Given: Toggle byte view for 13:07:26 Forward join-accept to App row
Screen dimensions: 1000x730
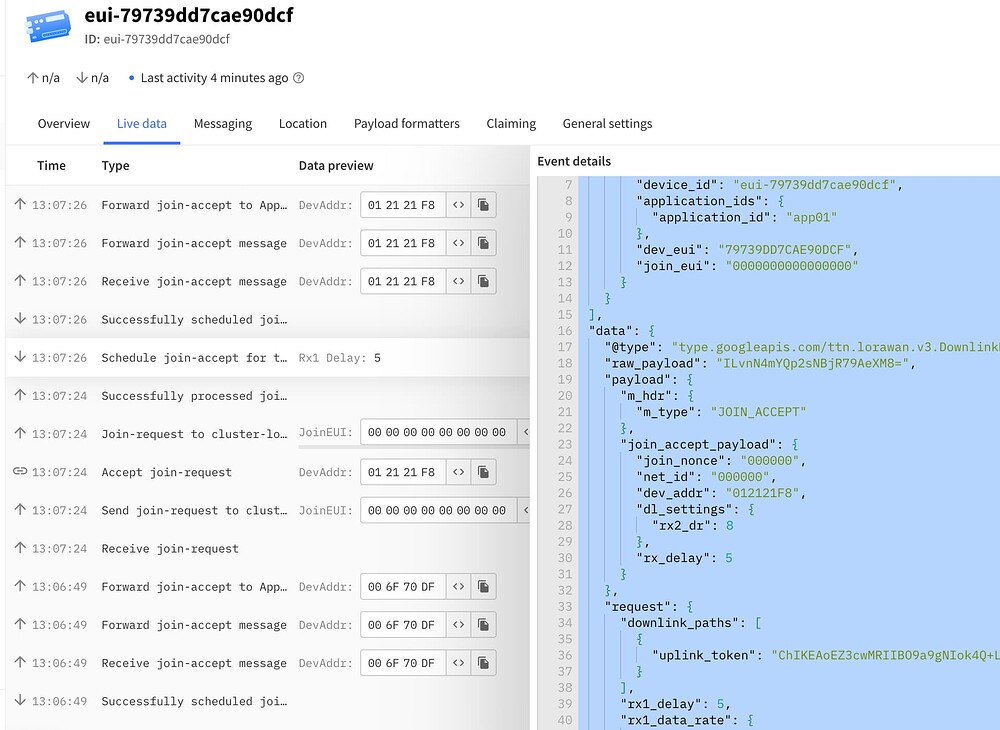Looking at the screenshot, I should click(x=459, y=205).
